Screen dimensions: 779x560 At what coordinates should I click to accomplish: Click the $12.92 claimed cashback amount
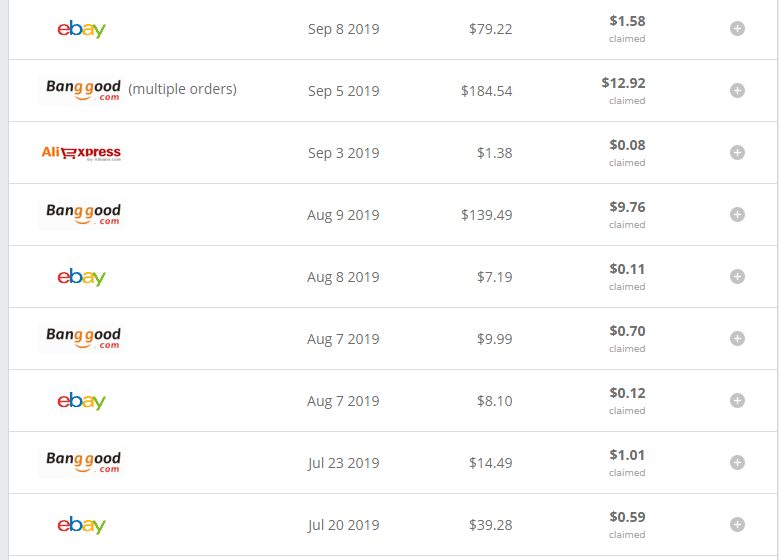tap(623, 83)
